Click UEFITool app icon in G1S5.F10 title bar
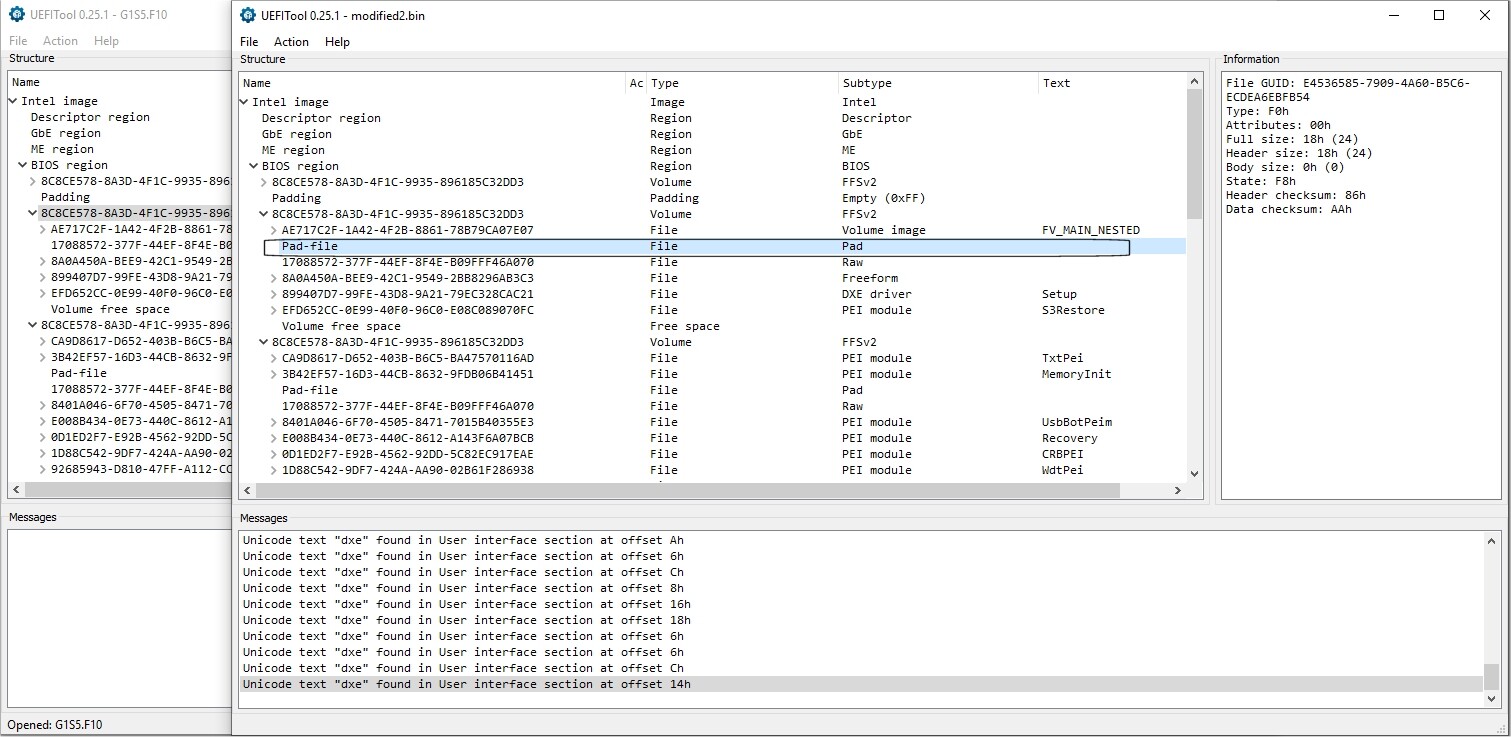This screenshot has width=1511, height=737. [x=17, y=15]
